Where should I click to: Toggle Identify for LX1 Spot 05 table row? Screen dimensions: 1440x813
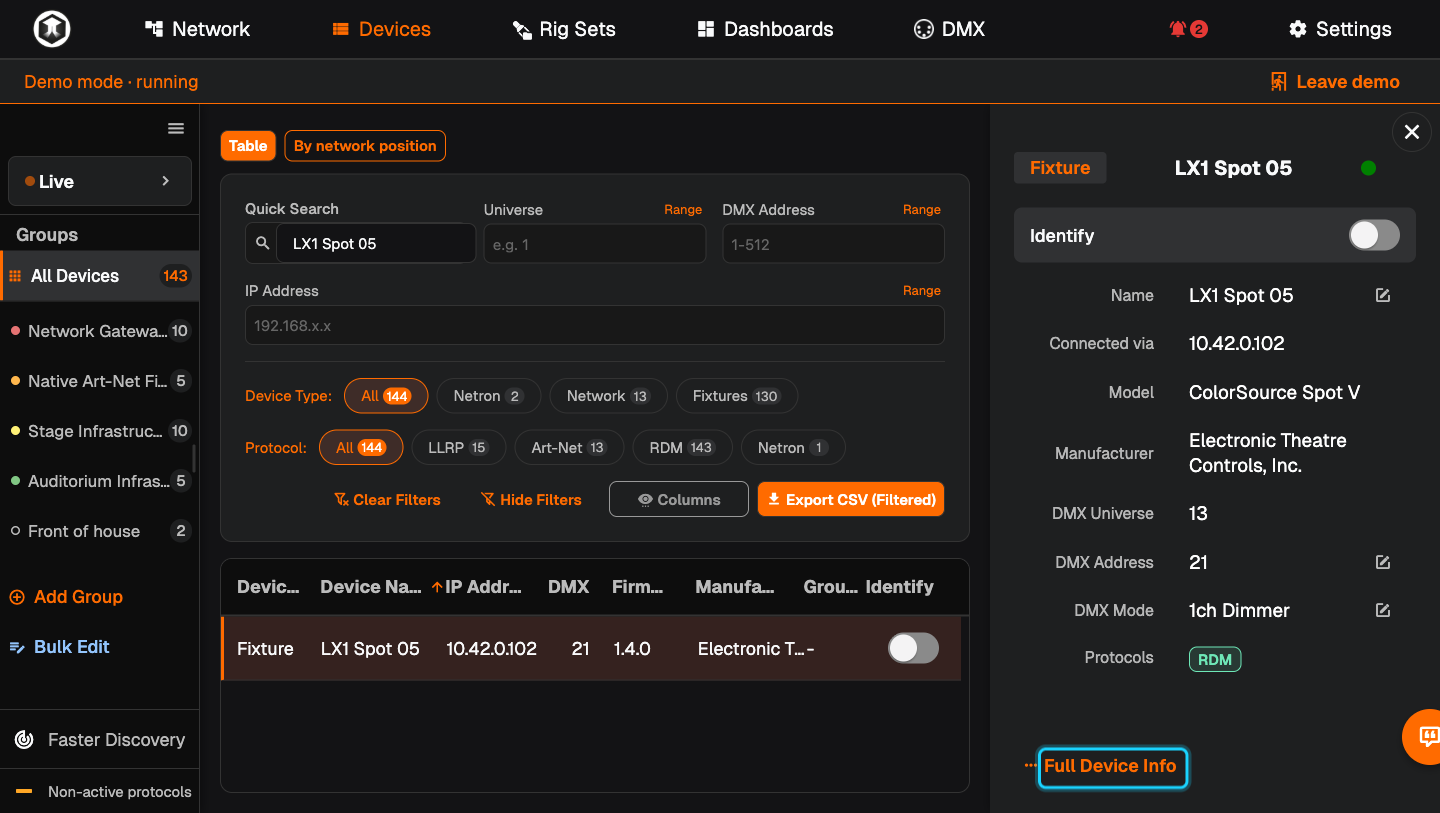click(x=913, y=648)
